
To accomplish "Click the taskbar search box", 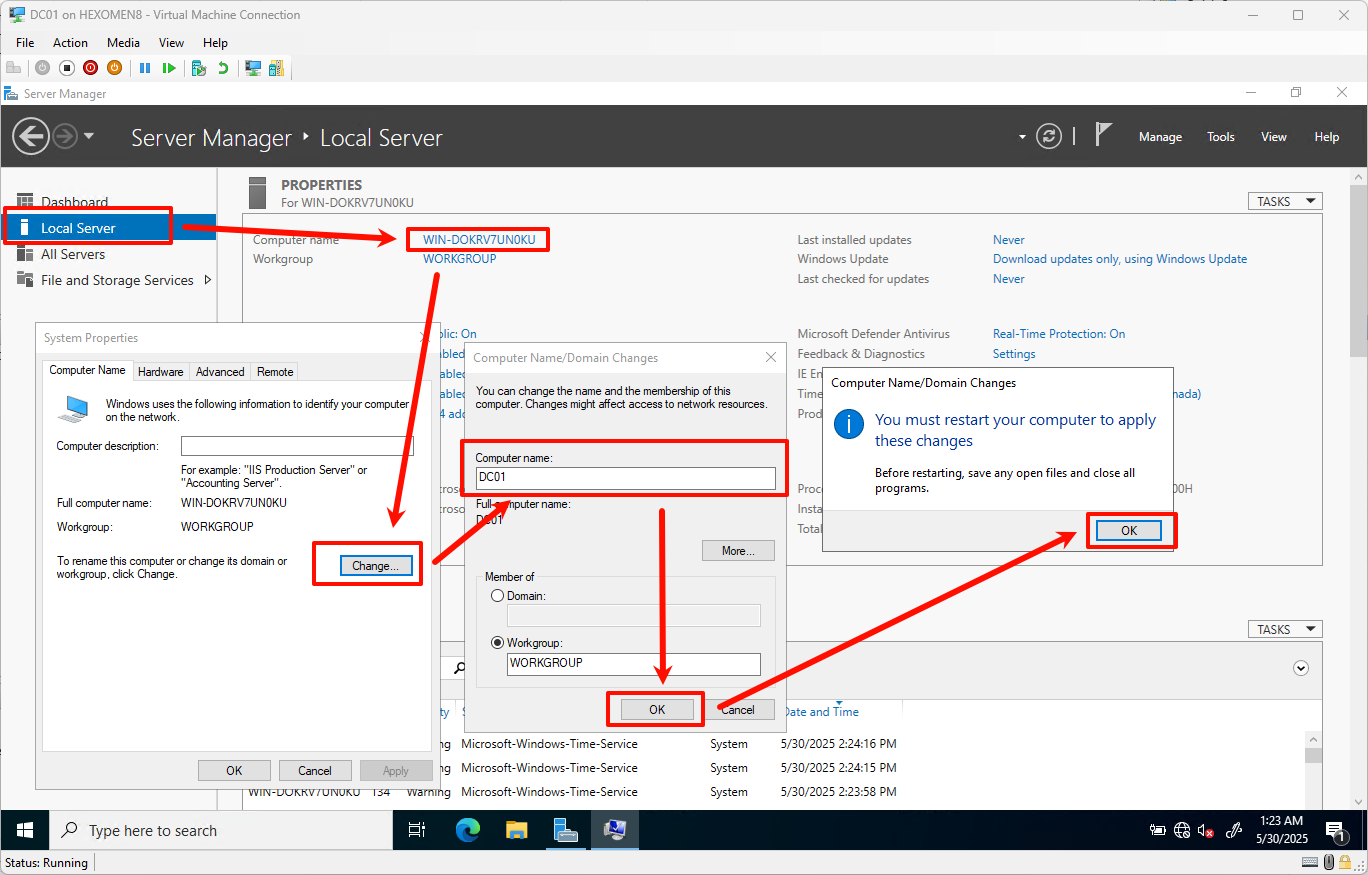I will click(221, 830).
